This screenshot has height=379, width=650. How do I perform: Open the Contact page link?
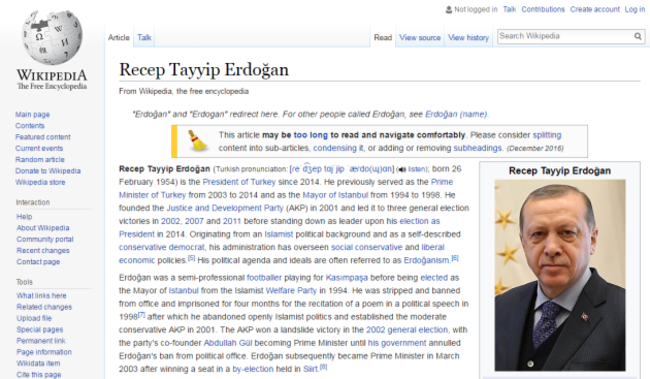38,262
